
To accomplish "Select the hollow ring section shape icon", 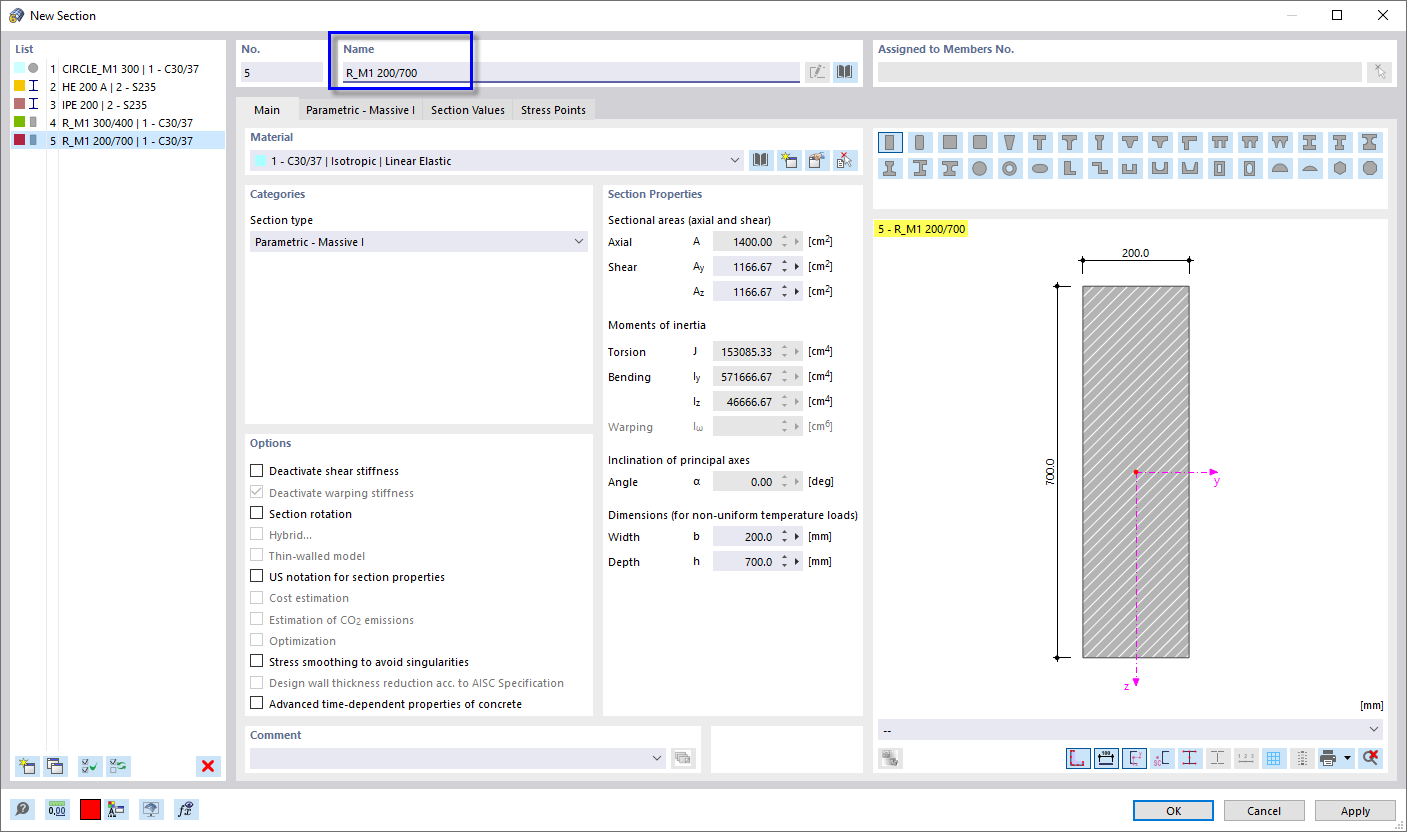I will pyautogui.click(x=1010, y=168).
